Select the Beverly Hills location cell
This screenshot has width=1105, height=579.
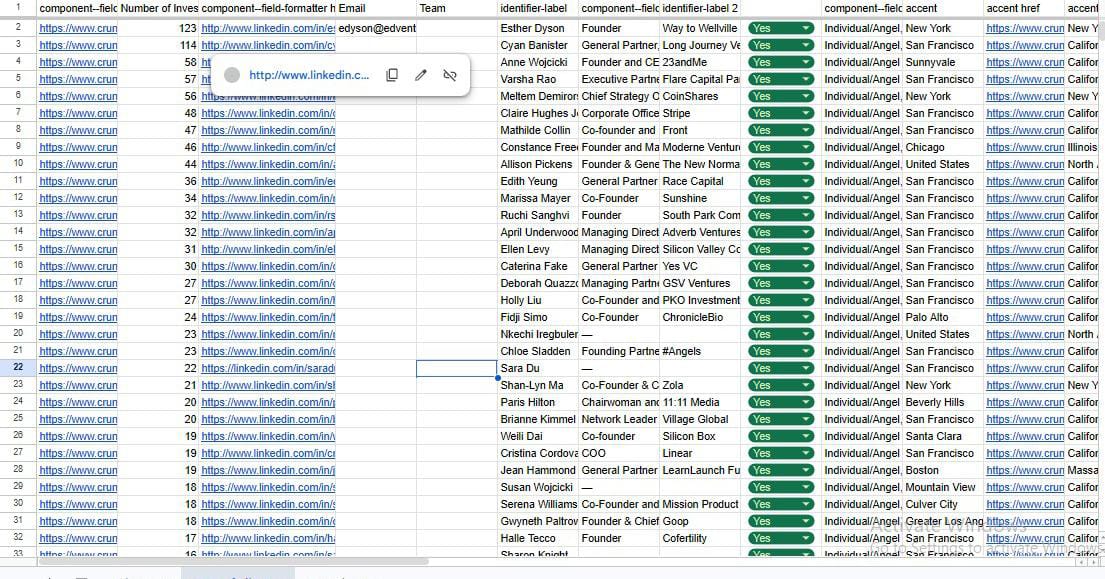943,402
